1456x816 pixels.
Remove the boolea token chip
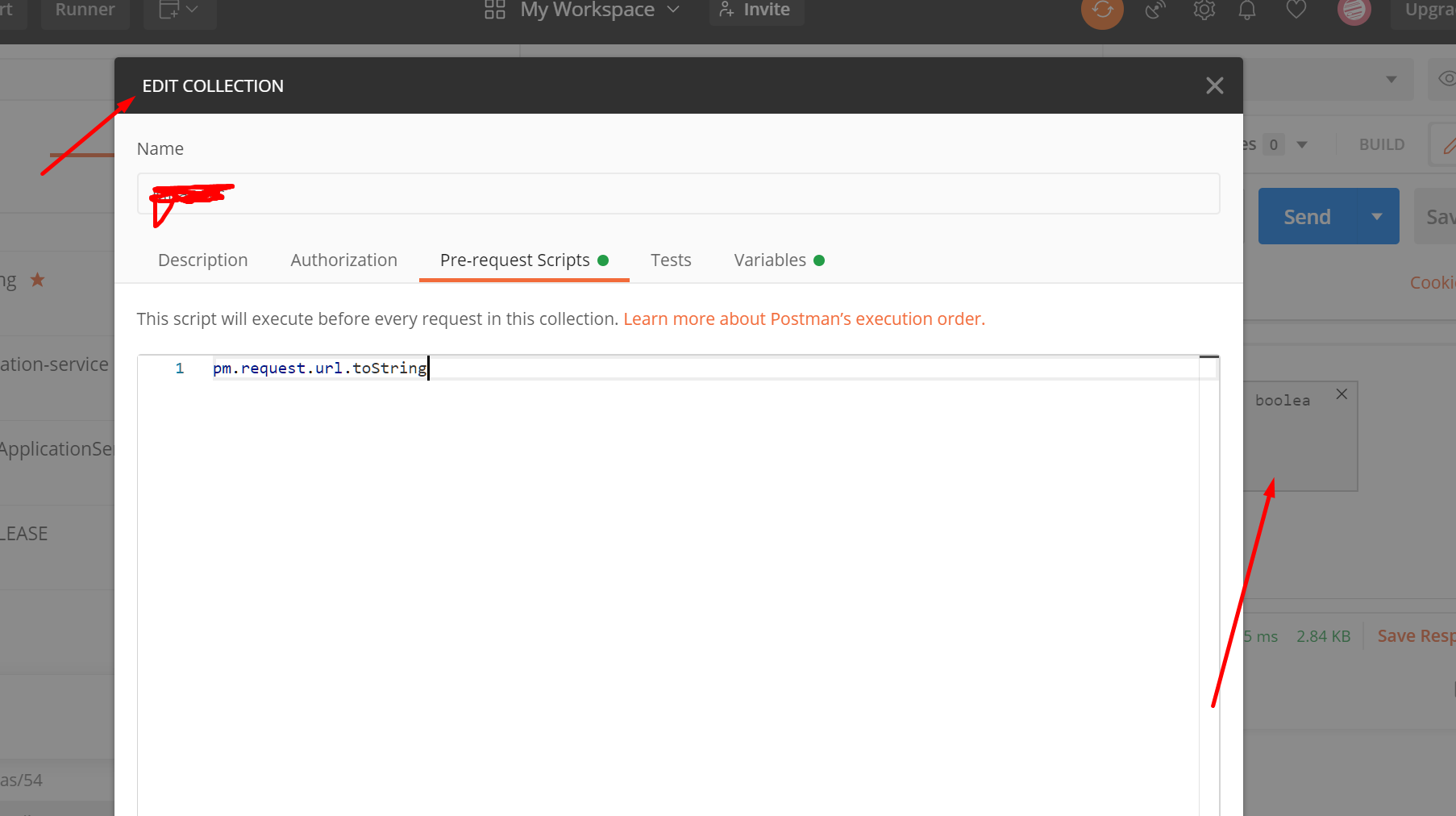pos(1342,394)
